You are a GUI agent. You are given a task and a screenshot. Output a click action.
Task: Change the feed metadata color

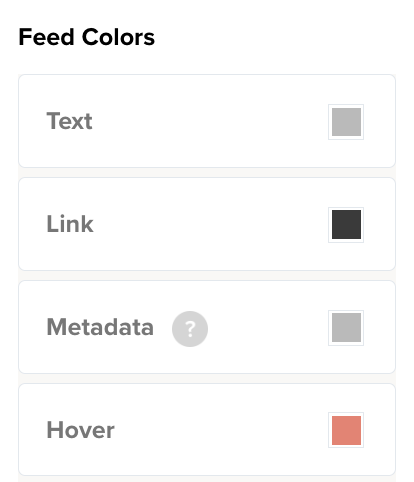click(x=346, y=328)
